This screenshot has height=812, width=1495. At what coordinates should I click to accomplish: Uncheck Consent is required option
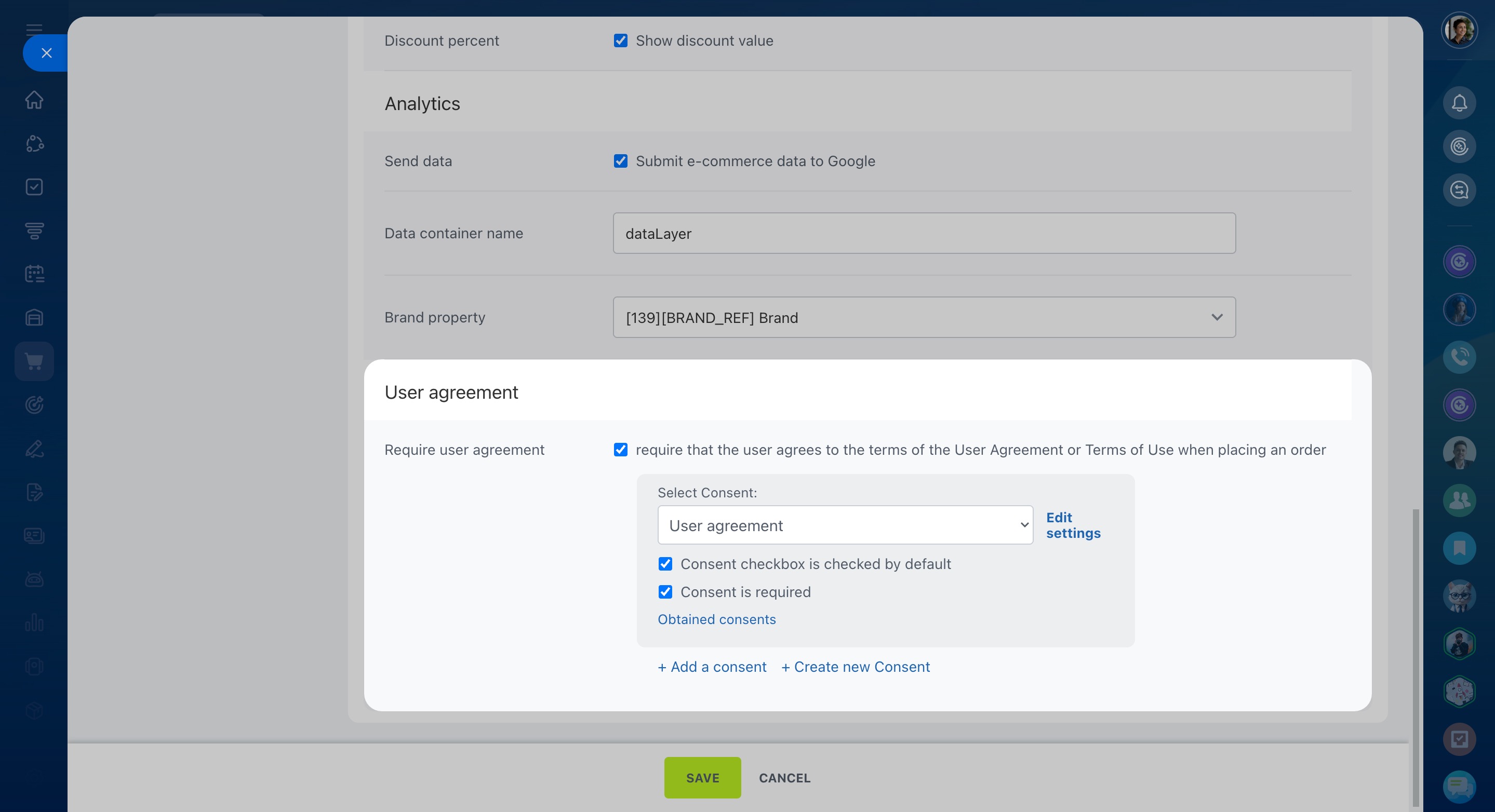tap(665, 591)
